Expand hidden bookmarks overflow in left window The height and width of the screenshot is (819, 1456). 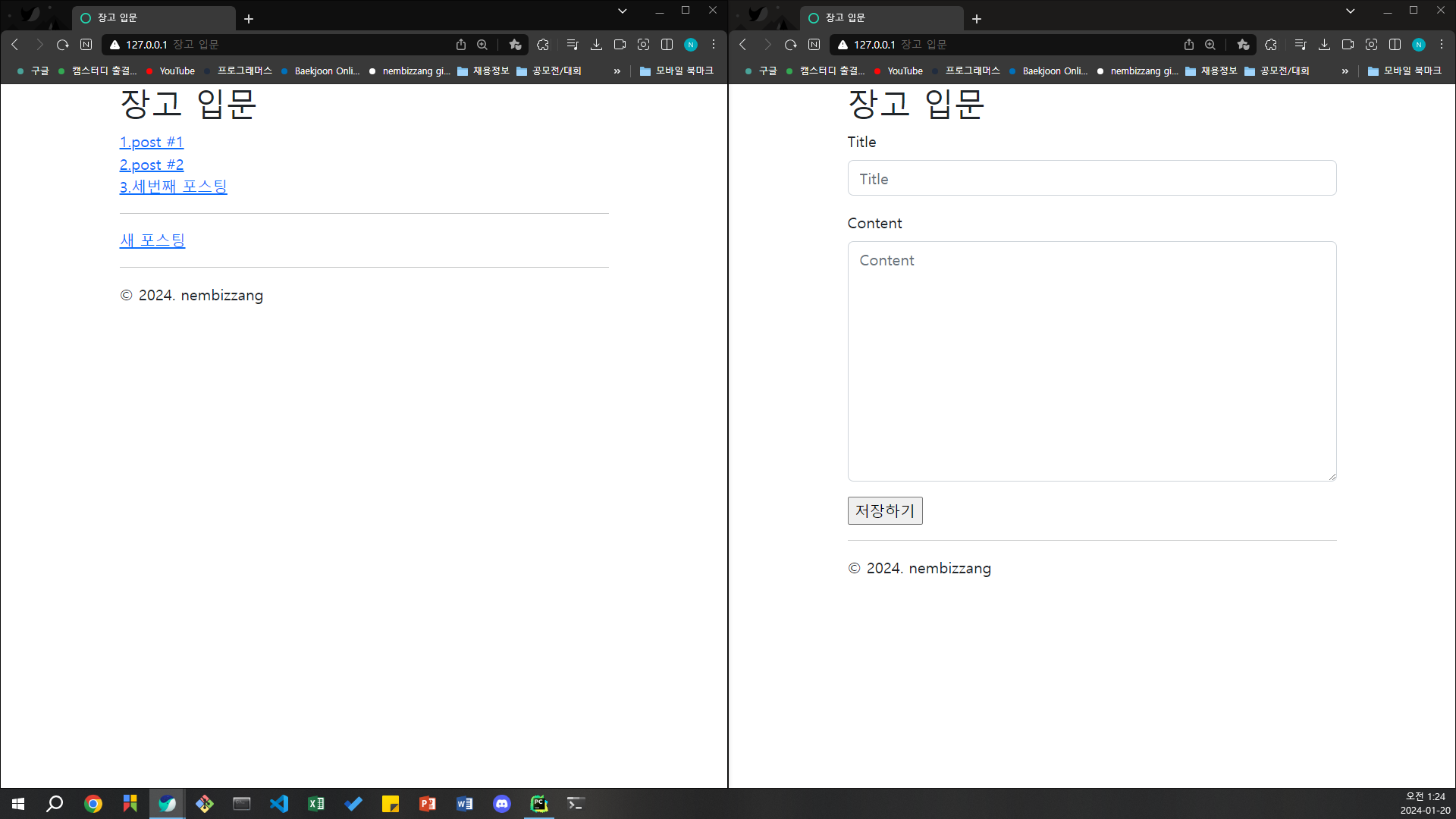tap(617, 71)
